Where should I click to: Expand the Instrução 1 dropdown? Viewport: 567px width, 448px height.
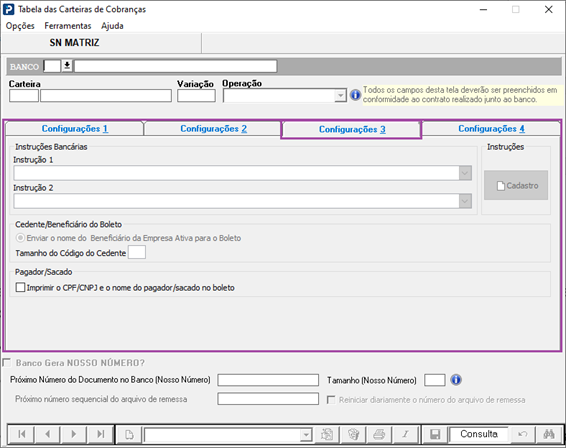465,173
